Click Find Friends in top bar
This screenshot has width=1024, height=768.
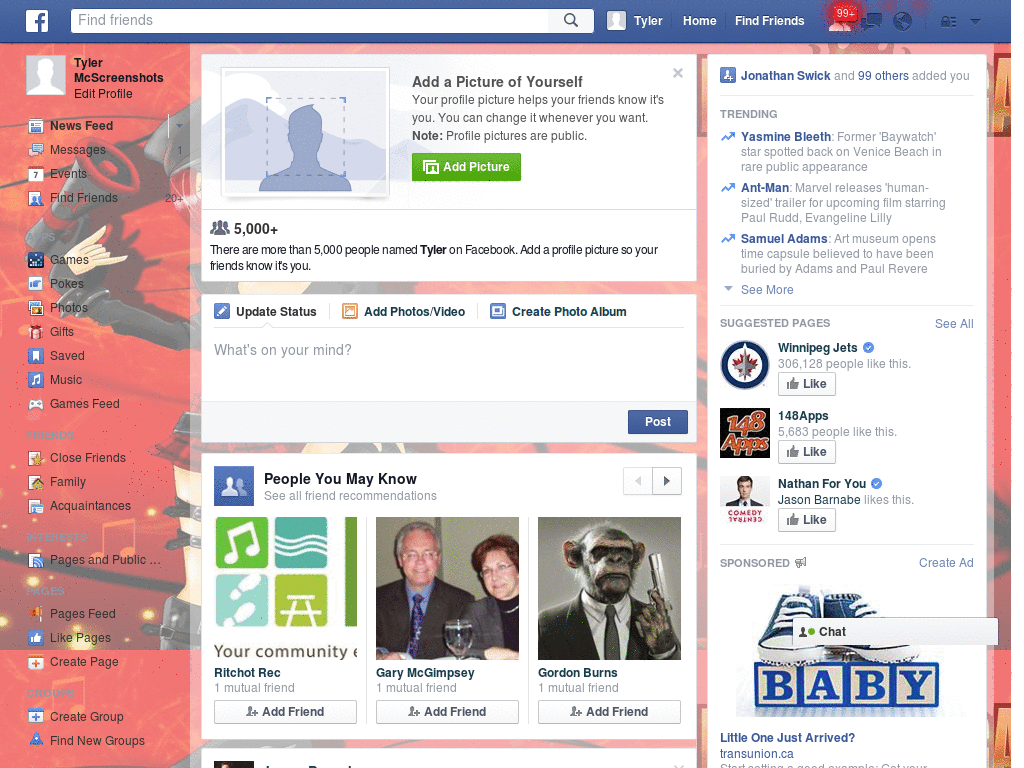tap(769, 21)
